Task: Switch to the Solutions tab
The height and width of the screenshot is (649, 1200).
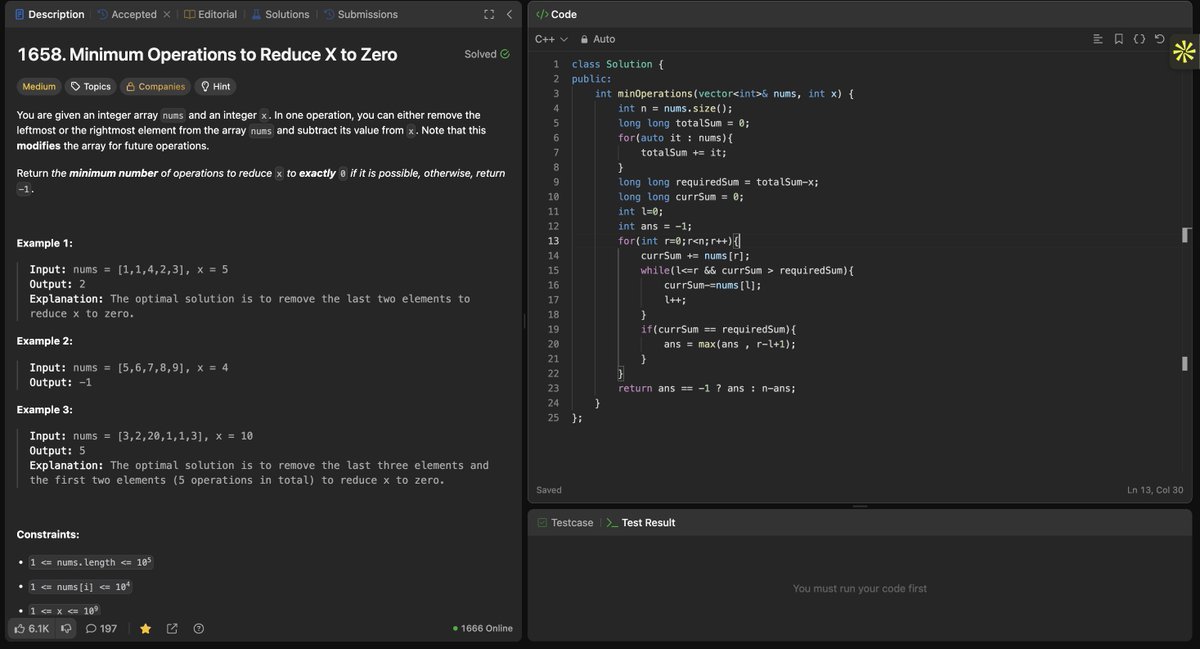Action: (x=280, y=14)
